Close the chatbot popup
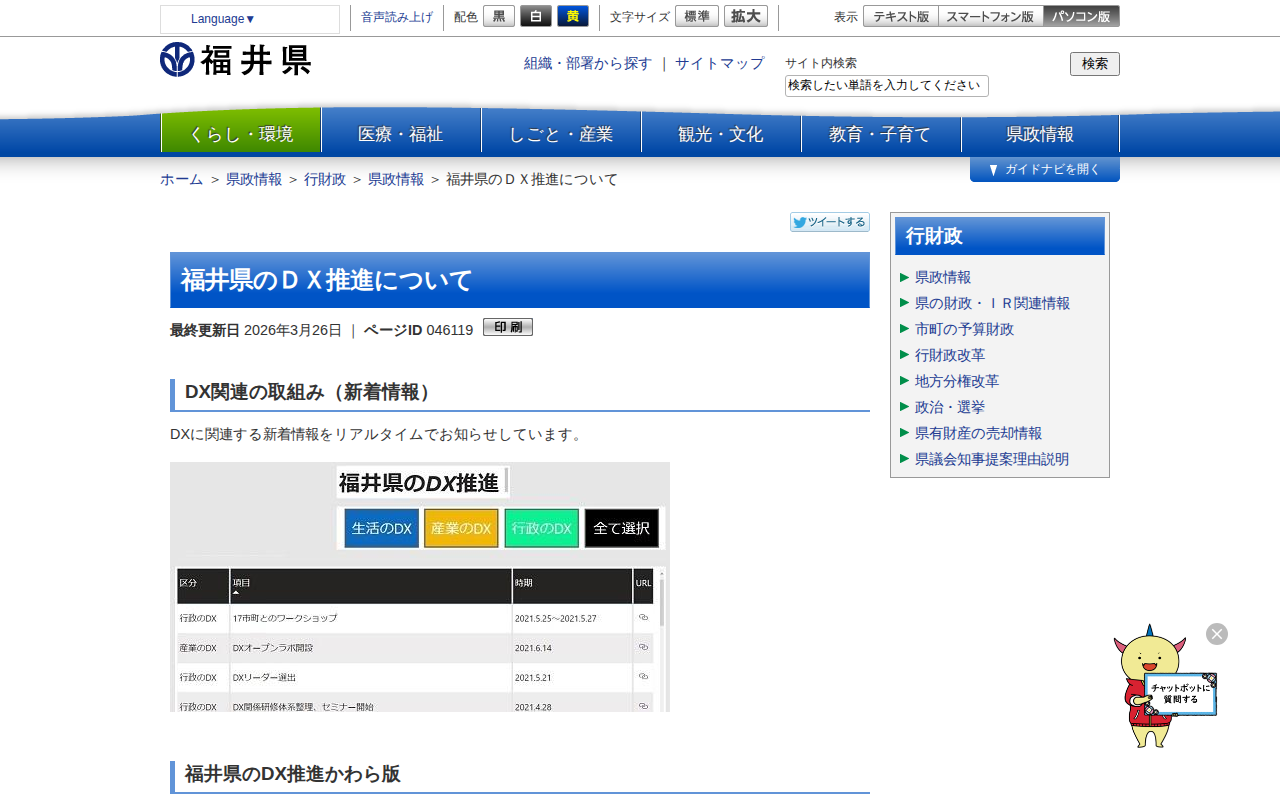 (x=1216, y=634)
